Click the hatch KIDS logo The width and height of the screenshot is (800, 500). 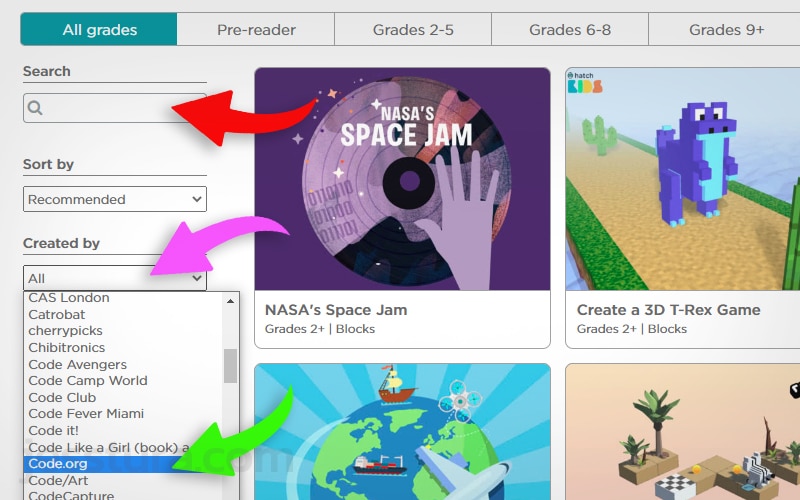coord(585,82)
